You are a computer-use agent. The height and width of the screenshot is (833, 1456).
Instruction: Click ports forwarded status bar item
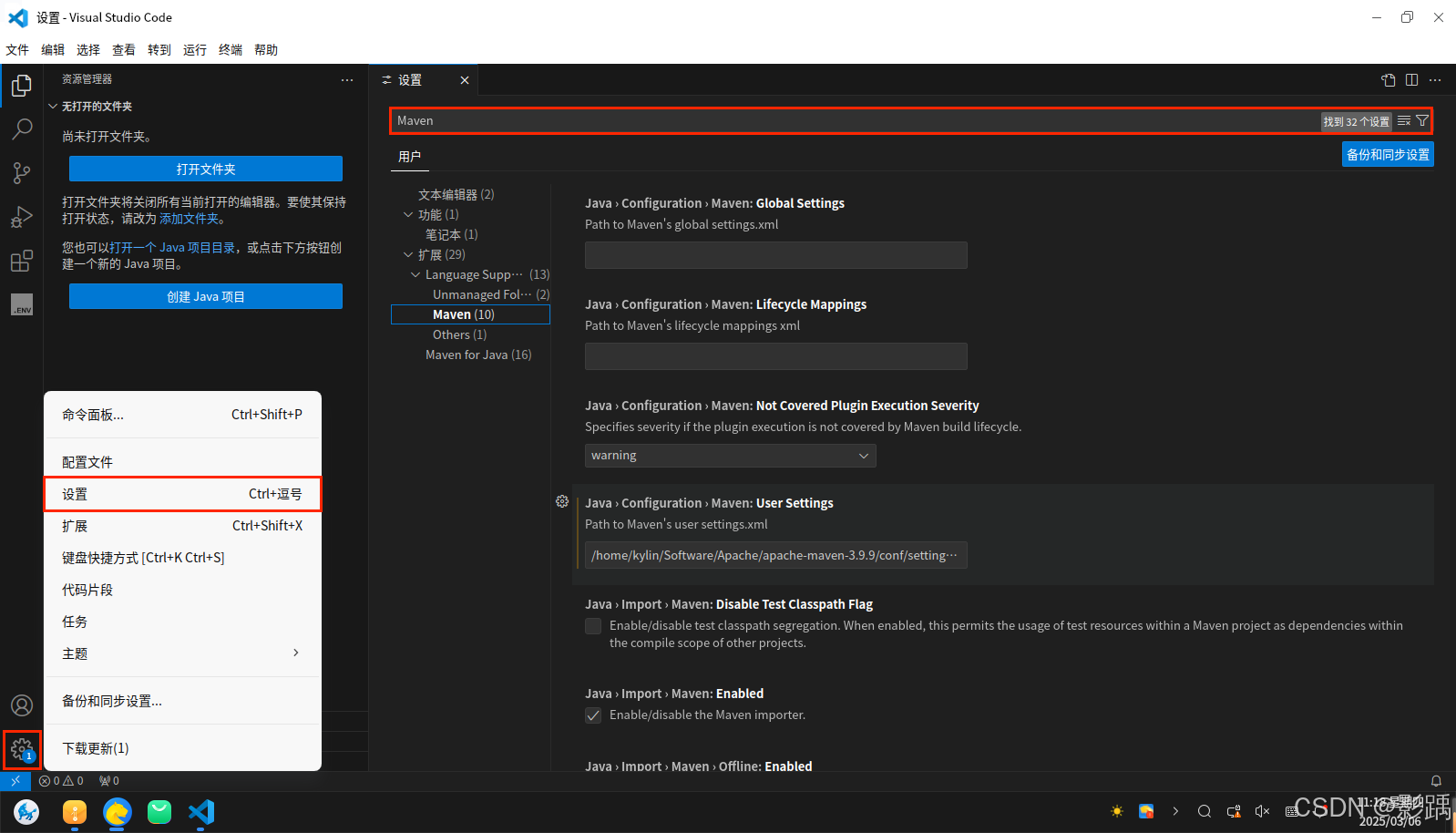tap(109, 781)
